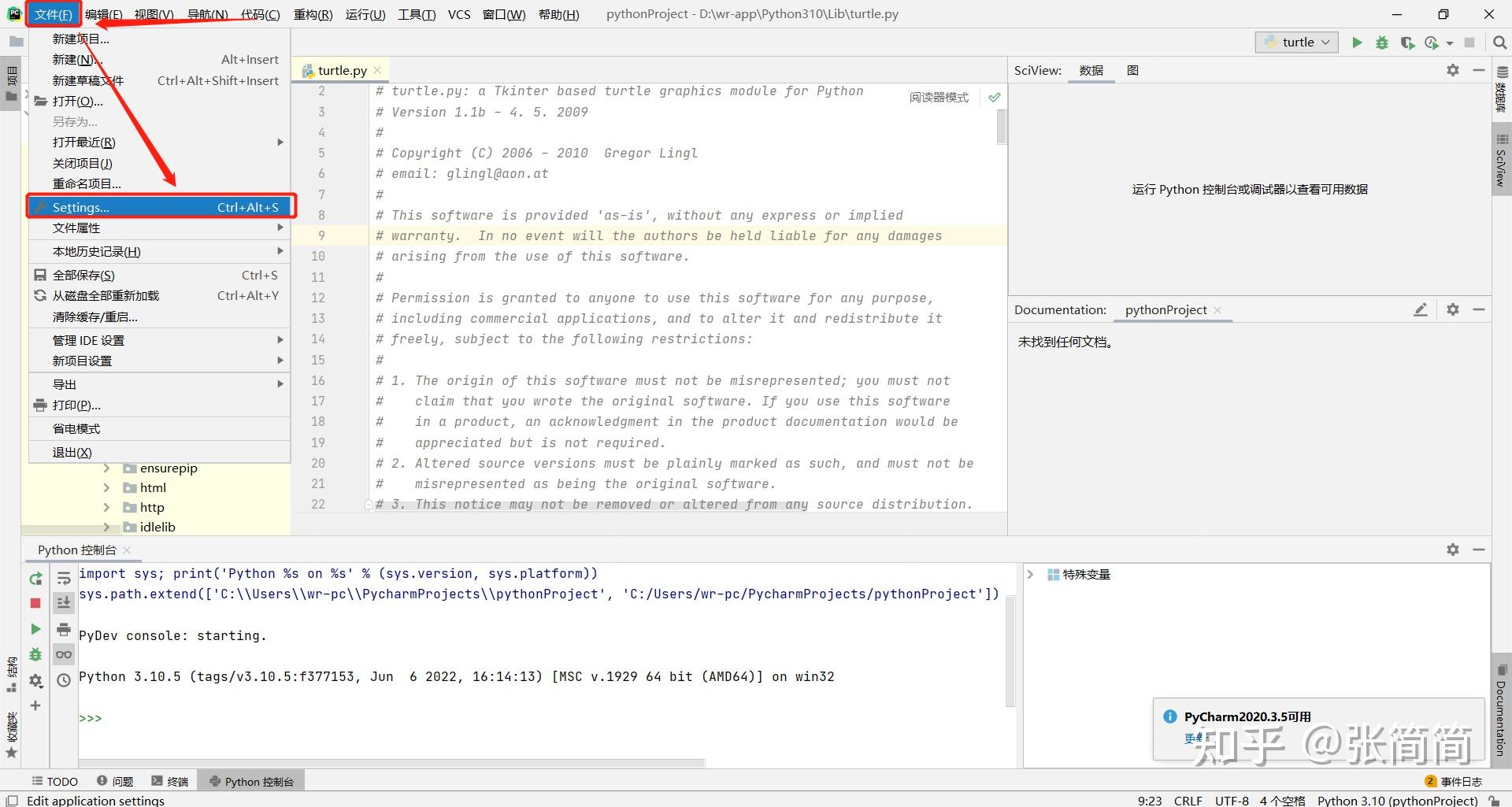Rerun the Python console with the circular arrow icon
The image size is (1512, 807).
pos(35,579)
